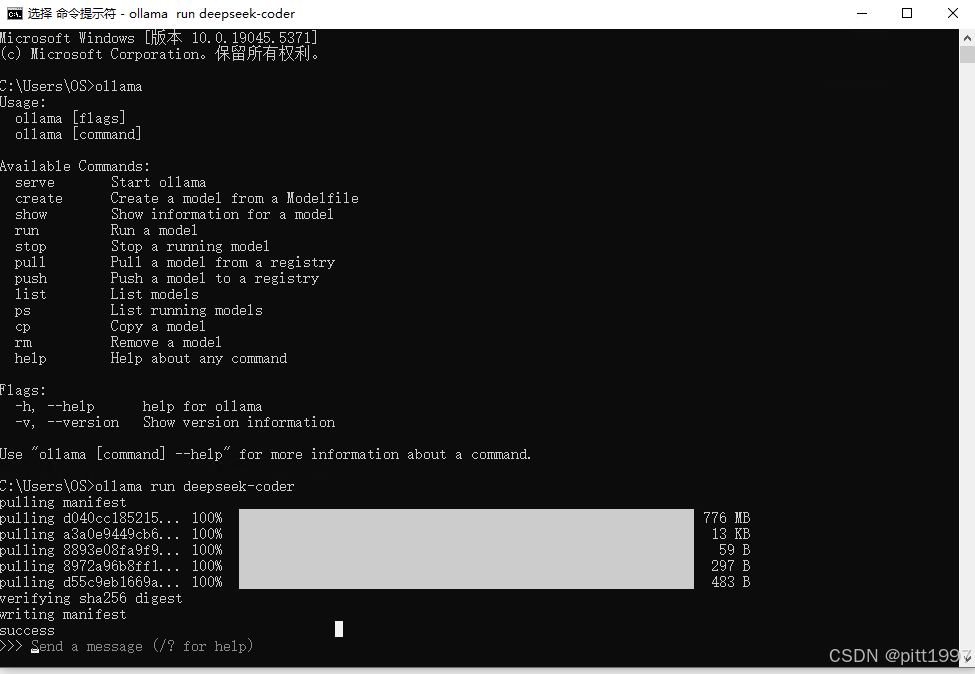Image resolution: width=975 pixels, height=674 pixels.
Task: Click 'ollama [command]' usage line
Action: [78, 135]
